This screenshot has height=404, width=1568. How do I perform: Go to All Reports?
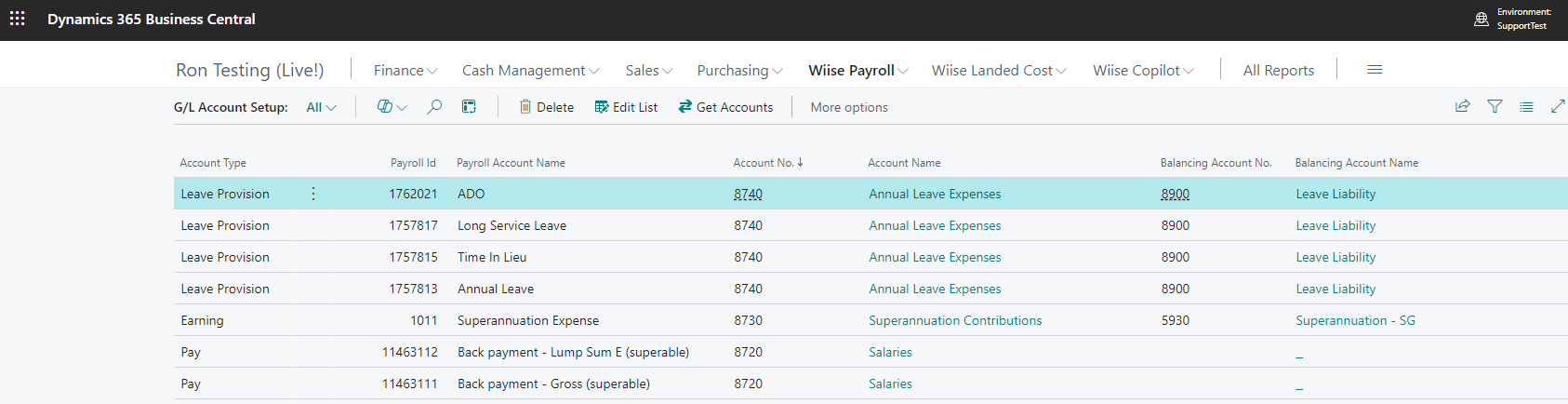[1279, 71]
